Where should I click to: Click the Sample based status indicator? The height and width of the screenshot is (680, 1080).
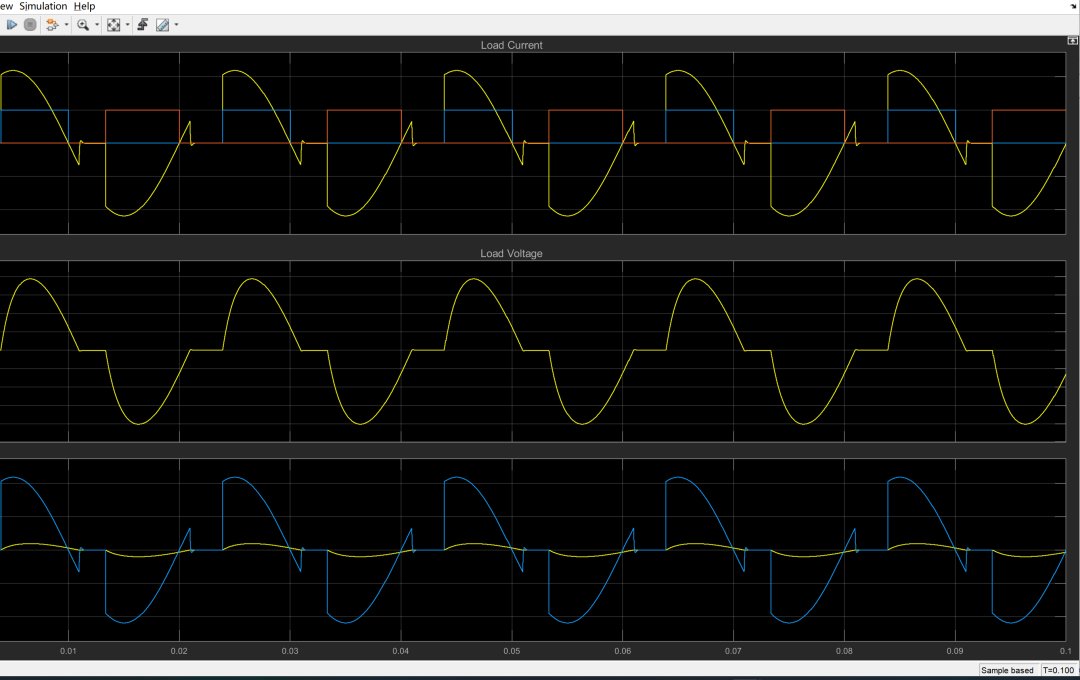pos(1006,670)
